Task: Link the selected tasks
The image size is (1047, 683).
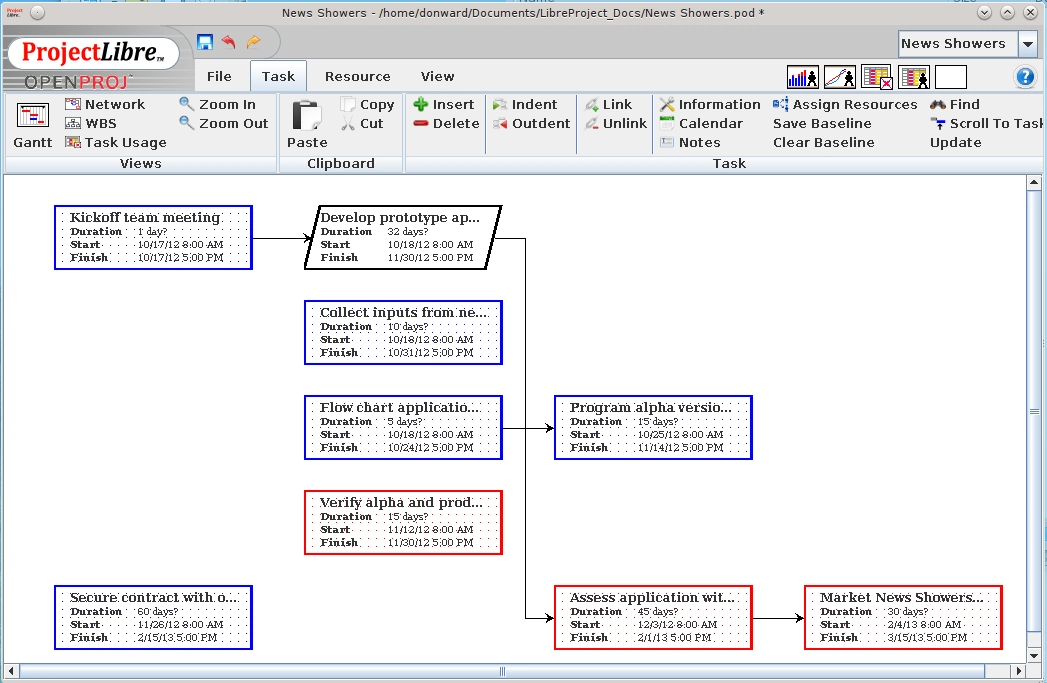Action: (x=608, y=104)
